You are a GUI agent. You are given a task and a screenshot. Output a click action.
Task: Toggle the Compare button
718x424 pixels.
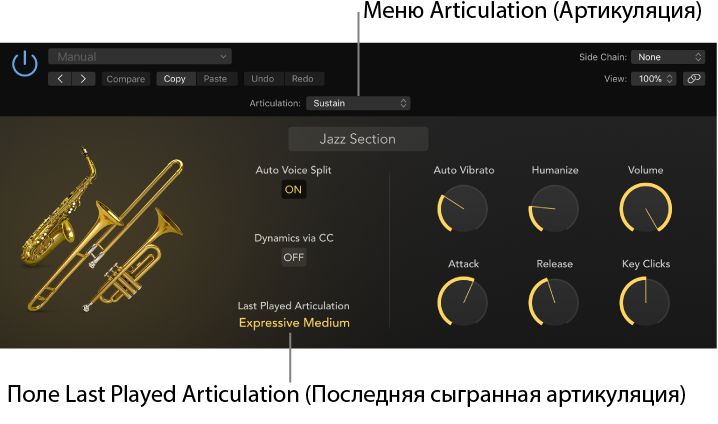(x=125, y=79)
